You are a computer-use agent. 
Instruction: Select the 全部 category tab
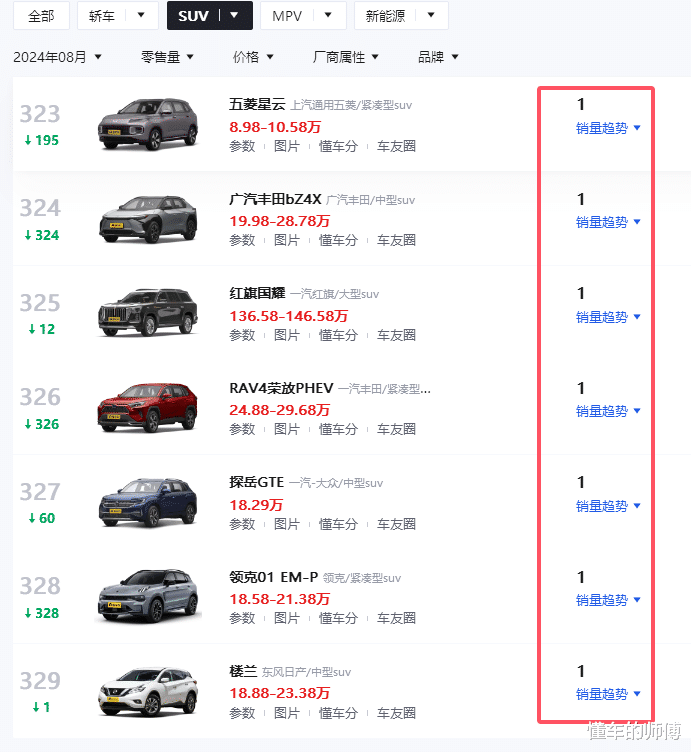click(x=41, y=16)
